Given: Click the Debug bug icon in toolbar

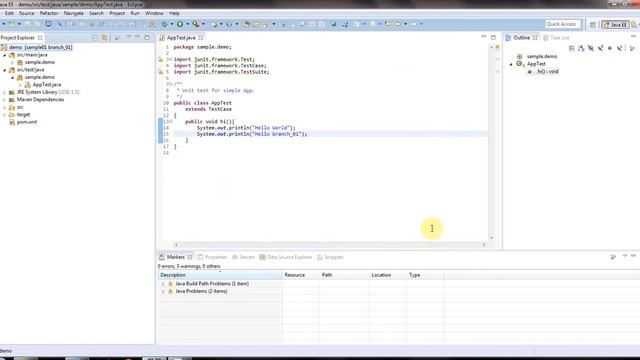Looking at the screenshot, I should coord(164,24).
